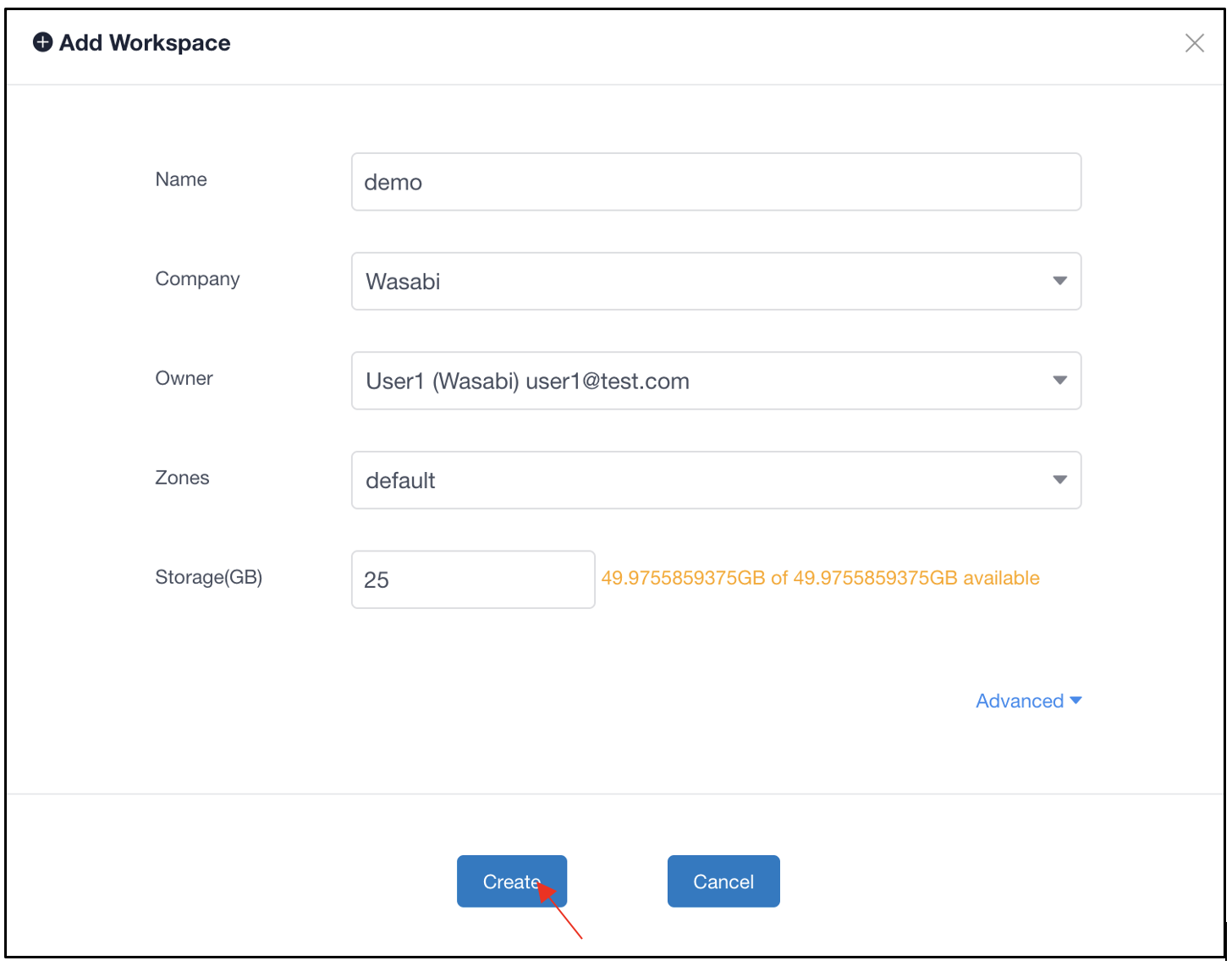Viewport: 1232px width, 966px height.
Task: Open the Zones dropdown showing default
Action: pyautogui.click(x=717, y=480)
